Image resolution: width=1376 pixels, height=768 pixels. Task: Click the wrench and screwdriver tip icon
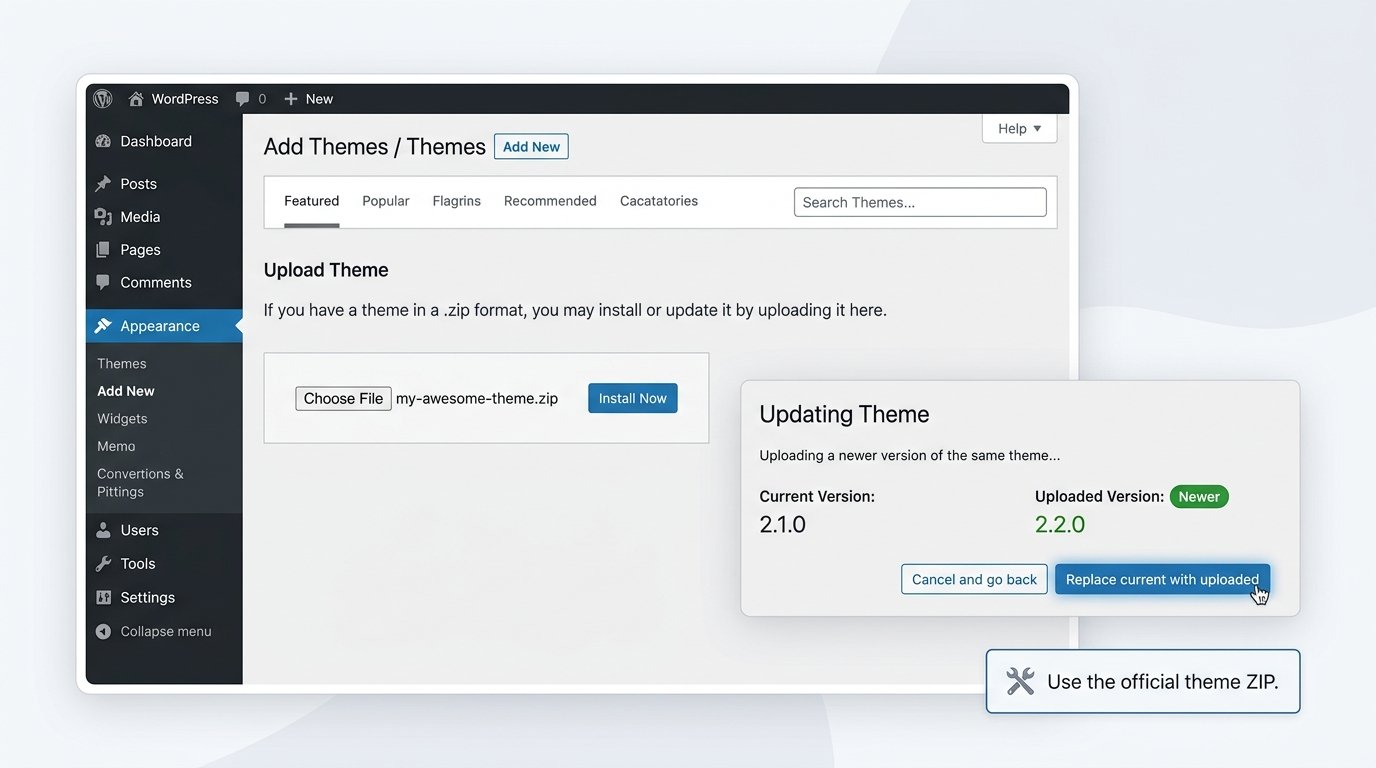pos(1020,682)
